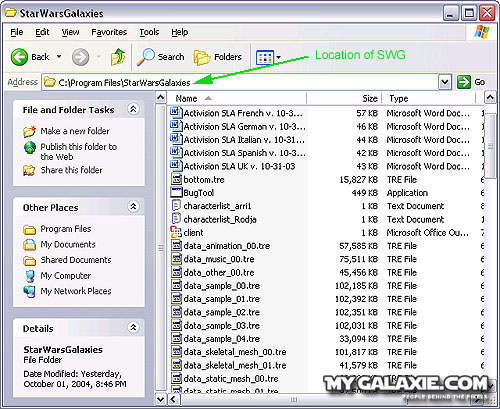Expand the Address bar dropdown

445,82
